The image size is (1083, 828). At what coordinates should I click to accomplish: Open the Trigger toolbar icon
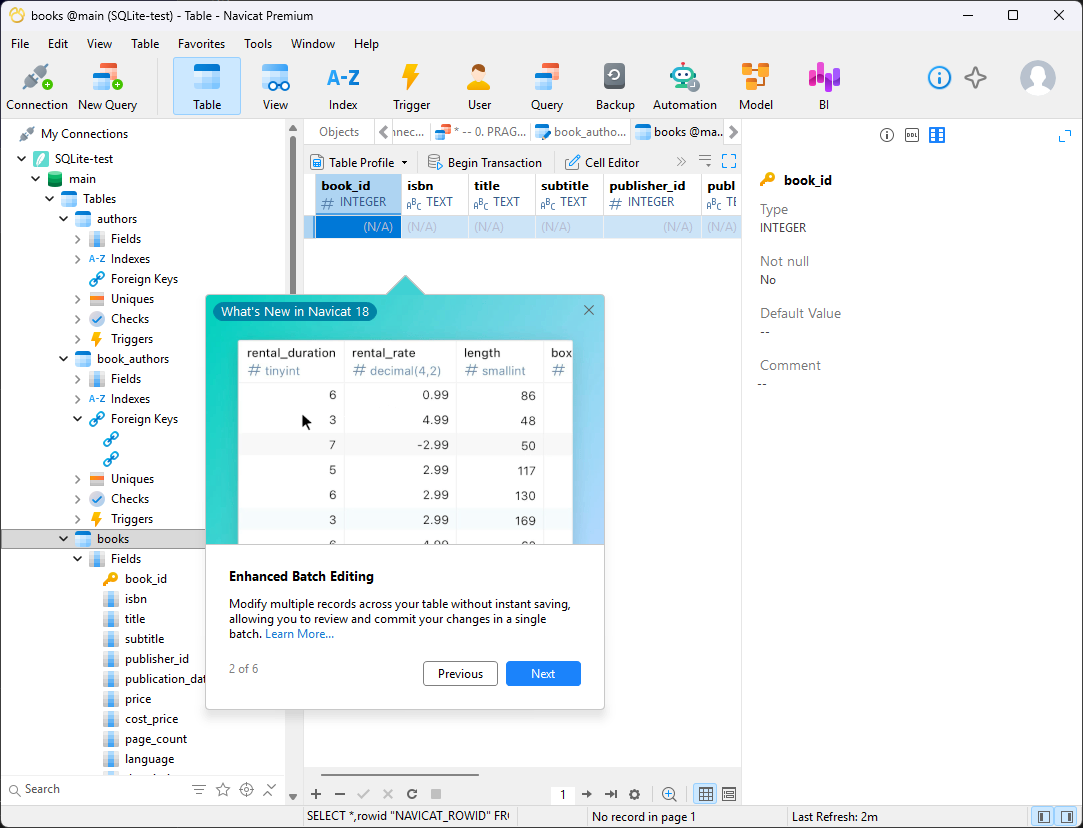[411, 86]
